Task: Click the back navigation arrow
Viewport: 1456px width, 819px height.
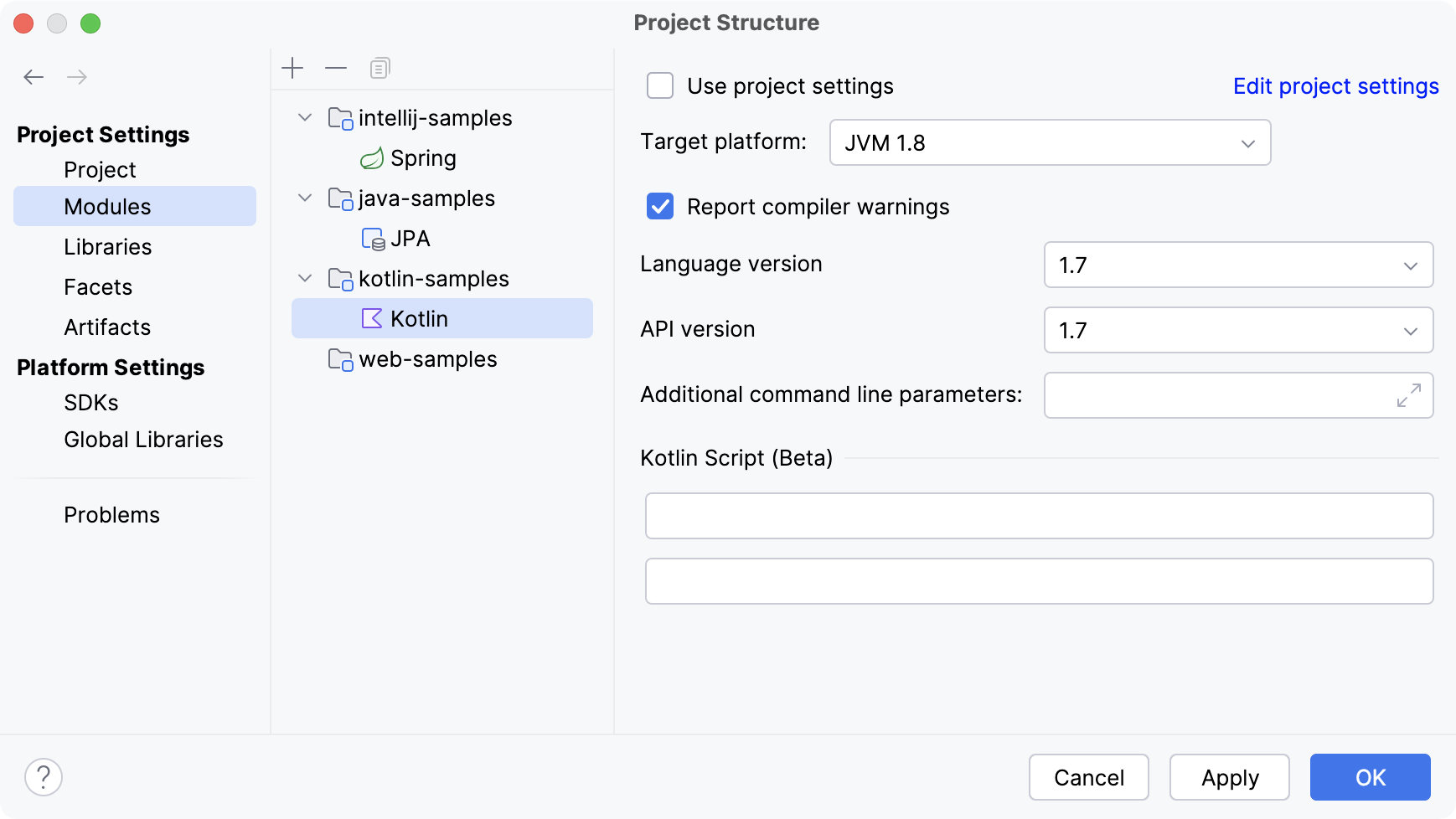Action: 34,76
